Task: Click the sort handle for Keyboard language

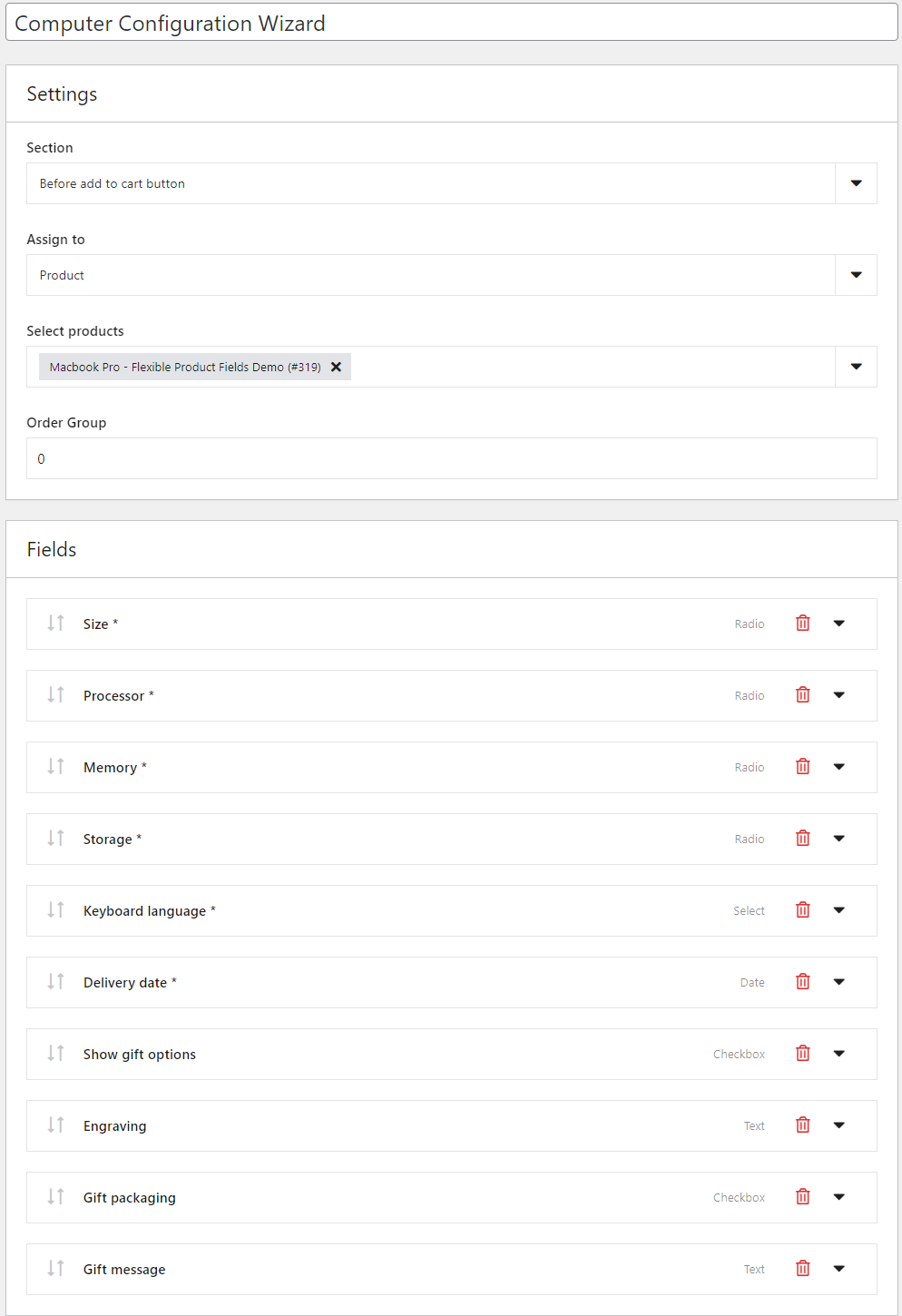Action: click(x=56, y=910)
